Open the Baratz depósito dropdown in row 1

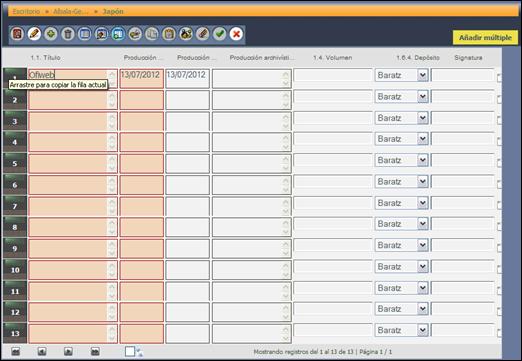[x=422, y=75]
